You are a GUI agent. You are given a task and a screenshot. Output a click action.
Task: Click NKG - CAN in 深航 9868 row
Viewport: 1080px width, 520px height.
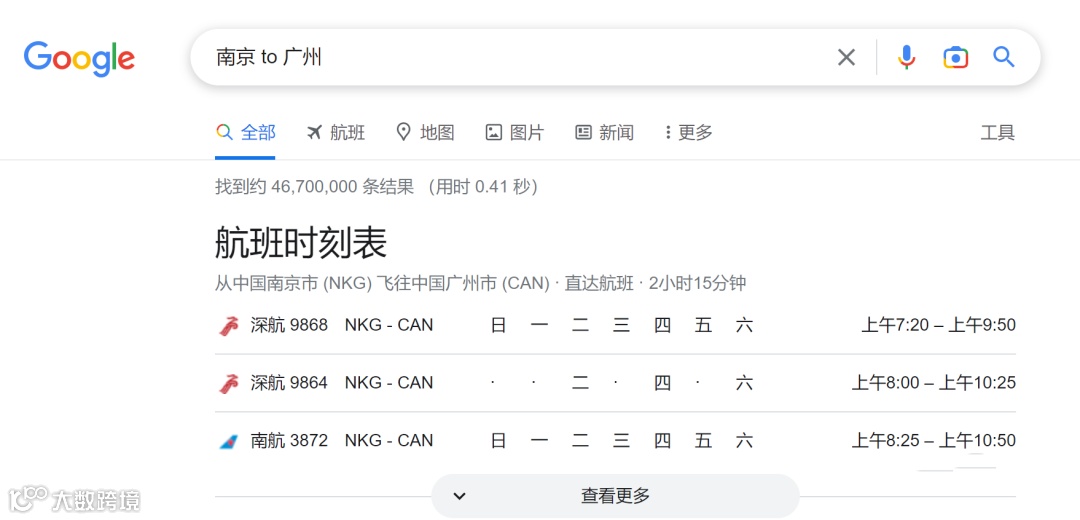389,324
